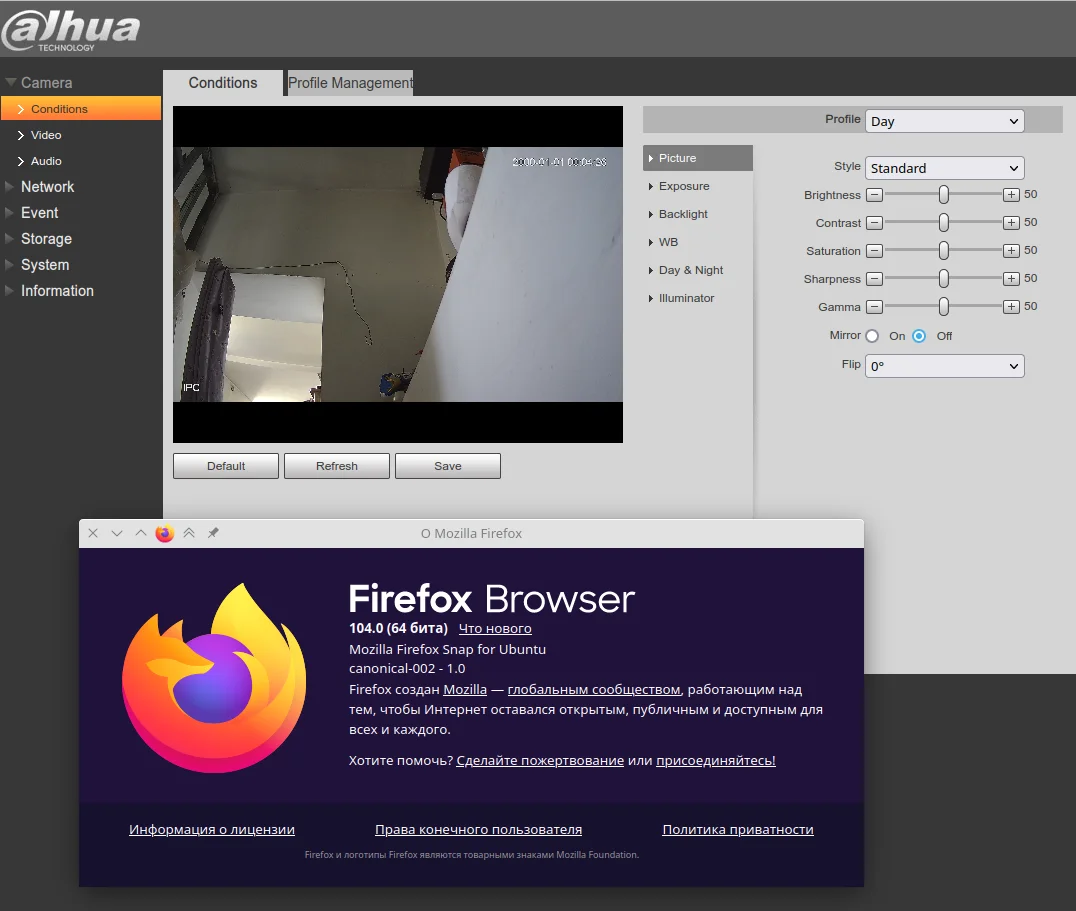Screen dimensions: 1076x911
Task: Open the Style dropdown showing Standard
Action: [x=944, y=168]
